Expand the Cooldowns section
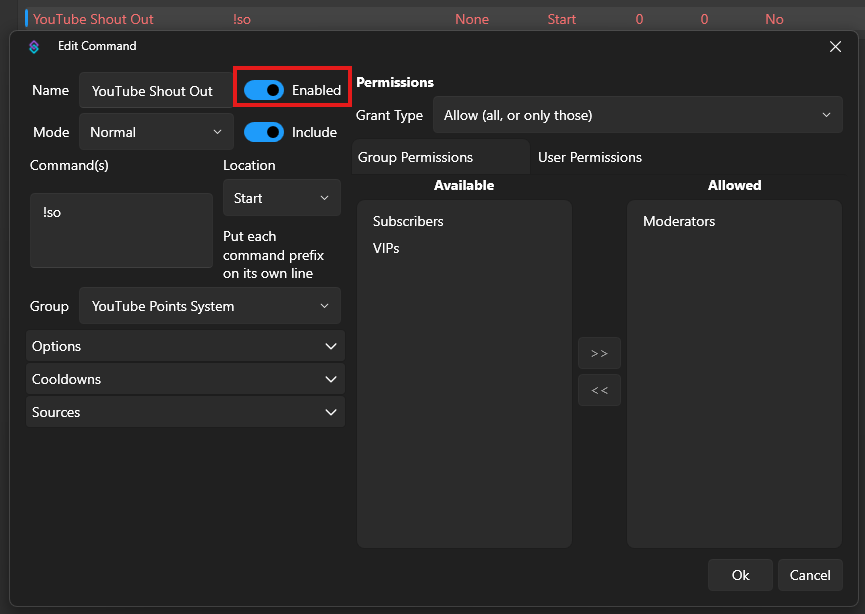This screenshot has width=865, height=614. pyautogui.click(x=185, y=379)
